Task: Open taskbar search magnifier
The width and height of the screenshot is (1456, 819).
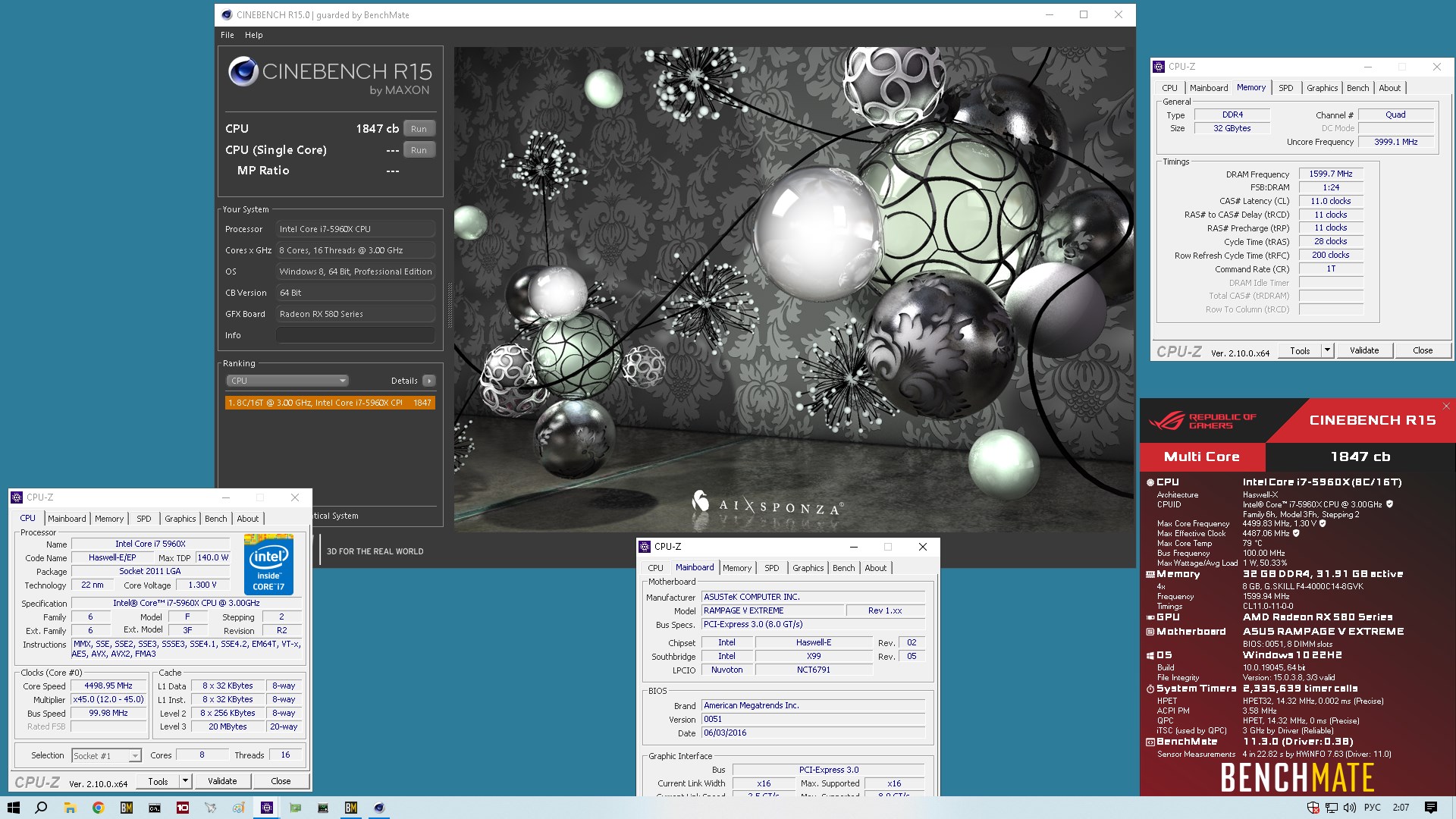Action: click(x=41, y=808)
